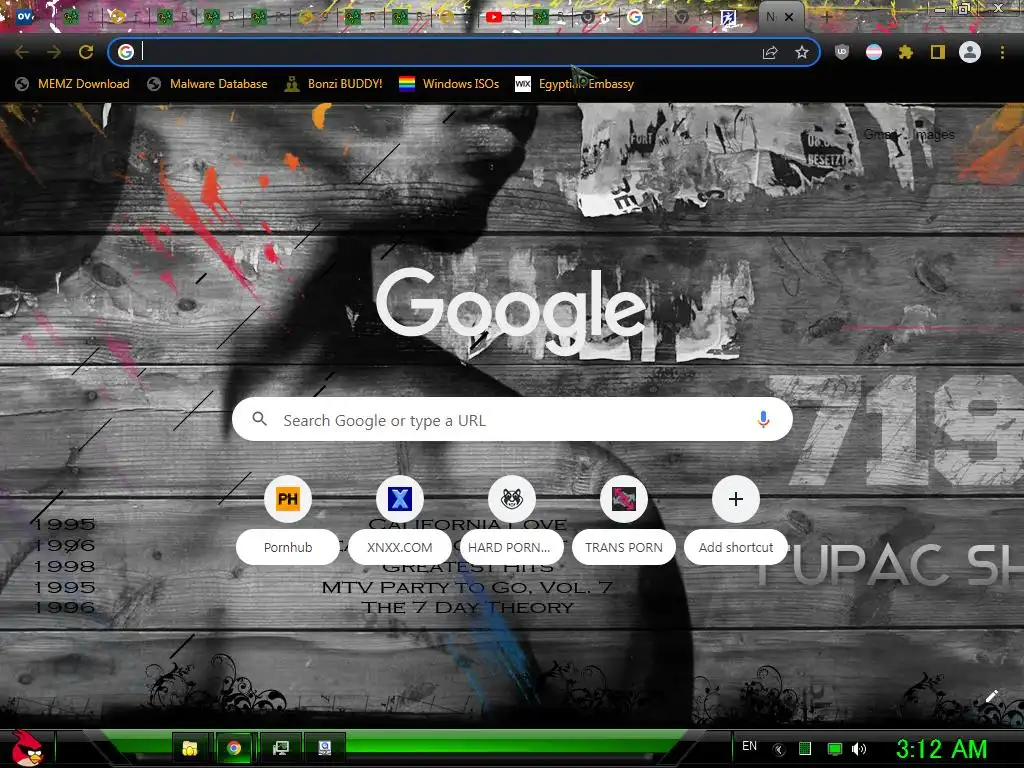
Task: Close the active New Tab
Action: click(x=789, y=18)
